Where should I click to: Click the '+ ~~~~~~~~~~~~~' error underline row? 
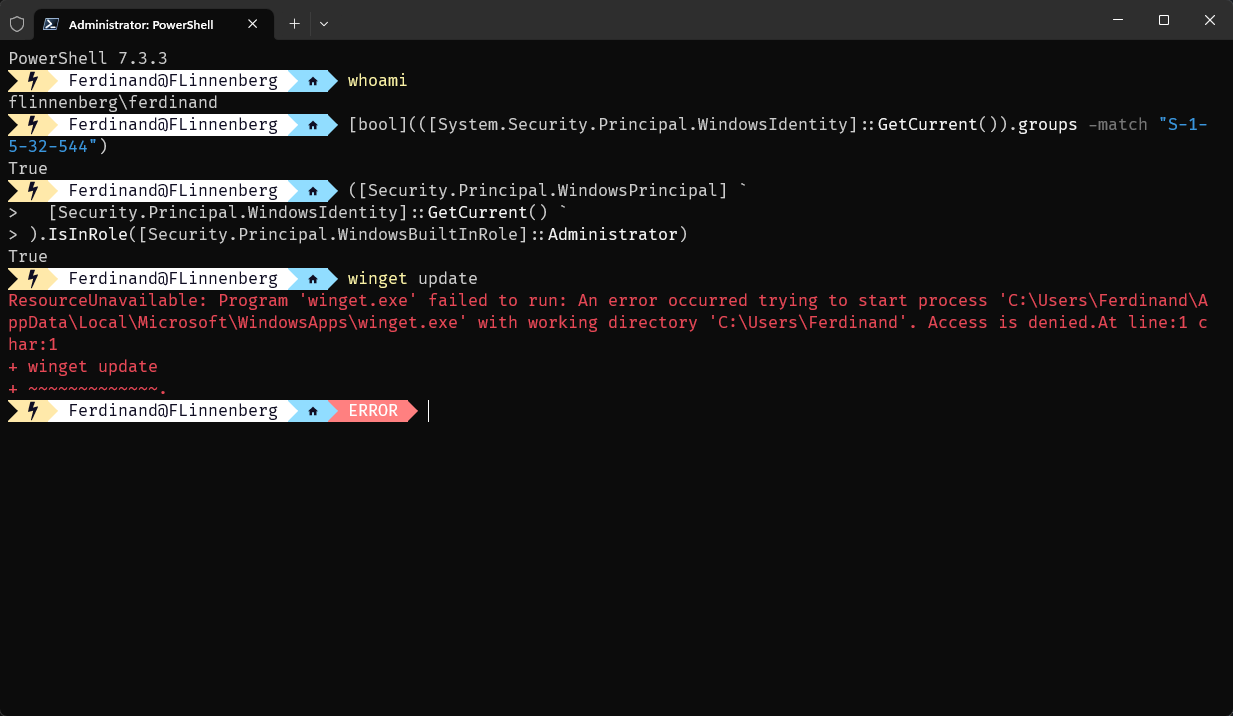click(x=88, y=389)
